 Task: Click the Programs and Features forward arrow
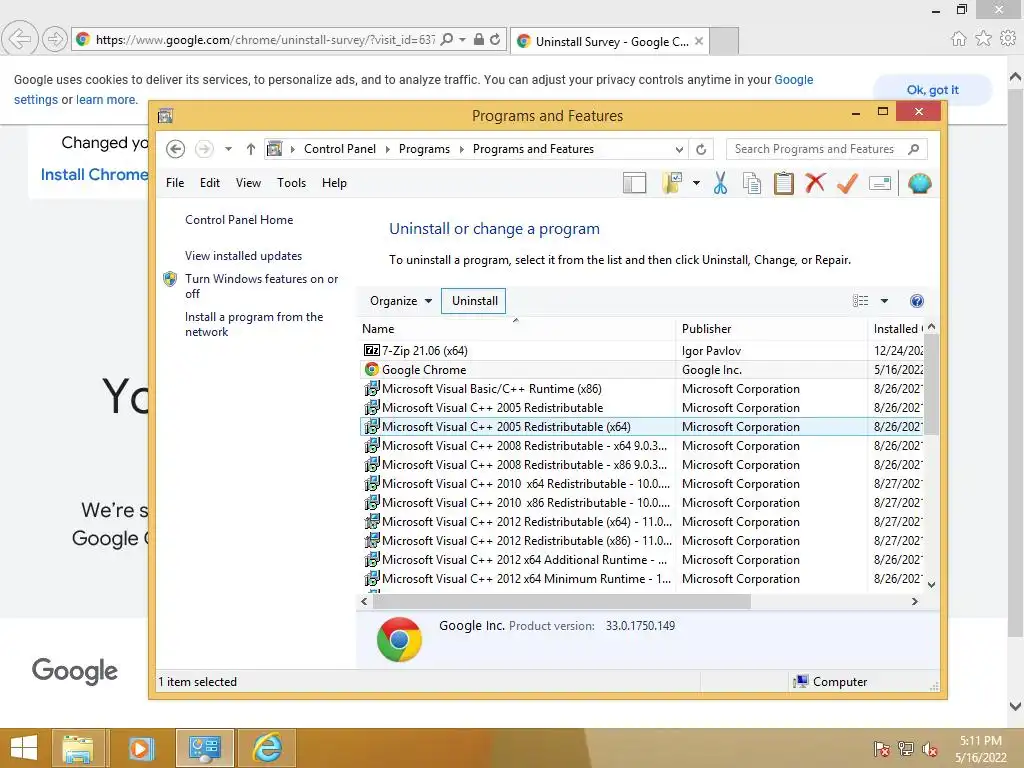pyautogui.click(x=204, y=149)
